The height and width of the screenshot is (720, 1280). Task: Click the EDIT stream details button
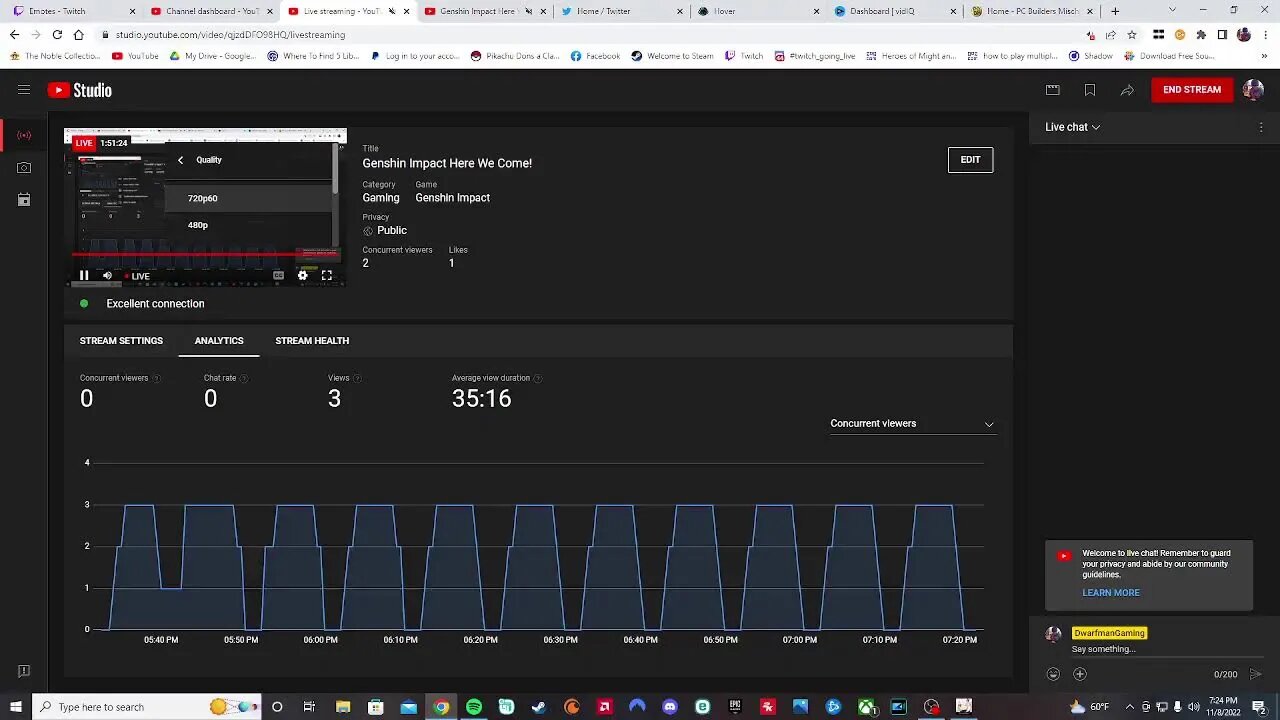pyautogui.click(x=970, y=160)
